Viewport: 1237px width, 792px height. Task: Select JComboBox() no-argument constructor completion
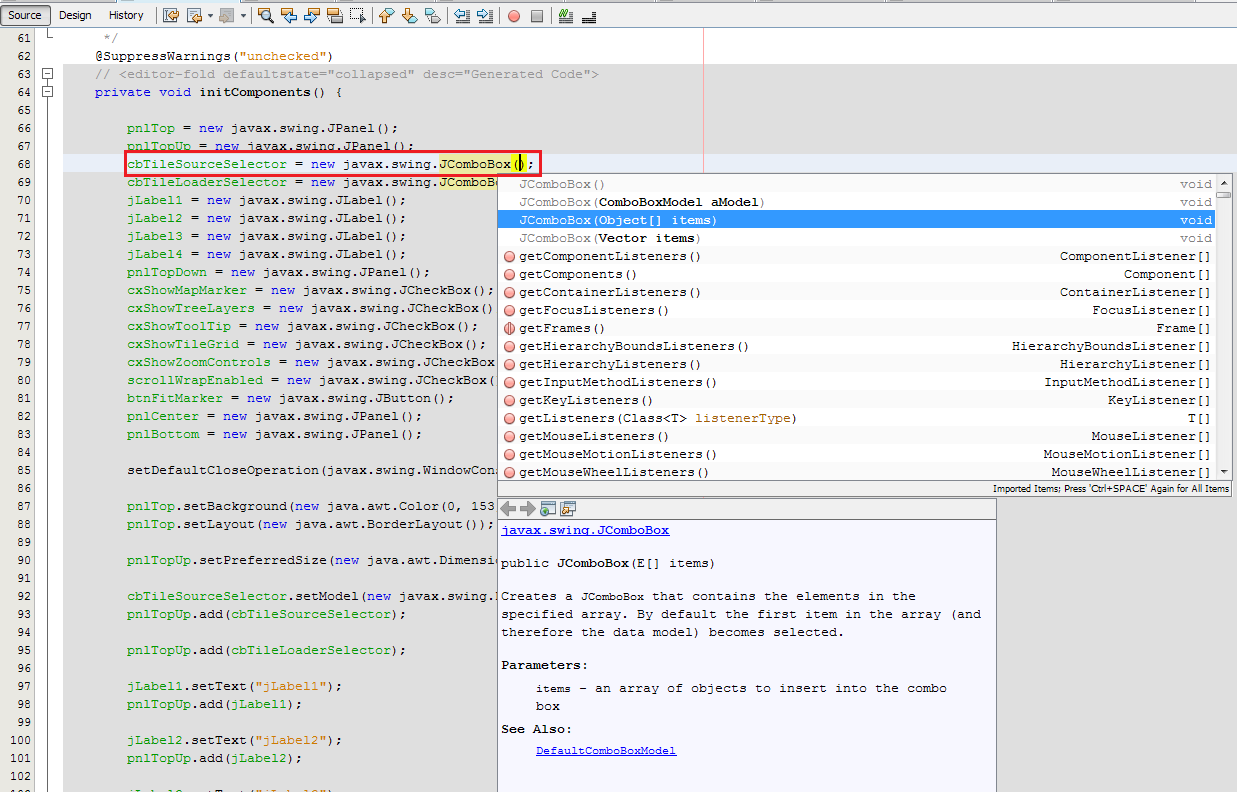click(857, 184)
